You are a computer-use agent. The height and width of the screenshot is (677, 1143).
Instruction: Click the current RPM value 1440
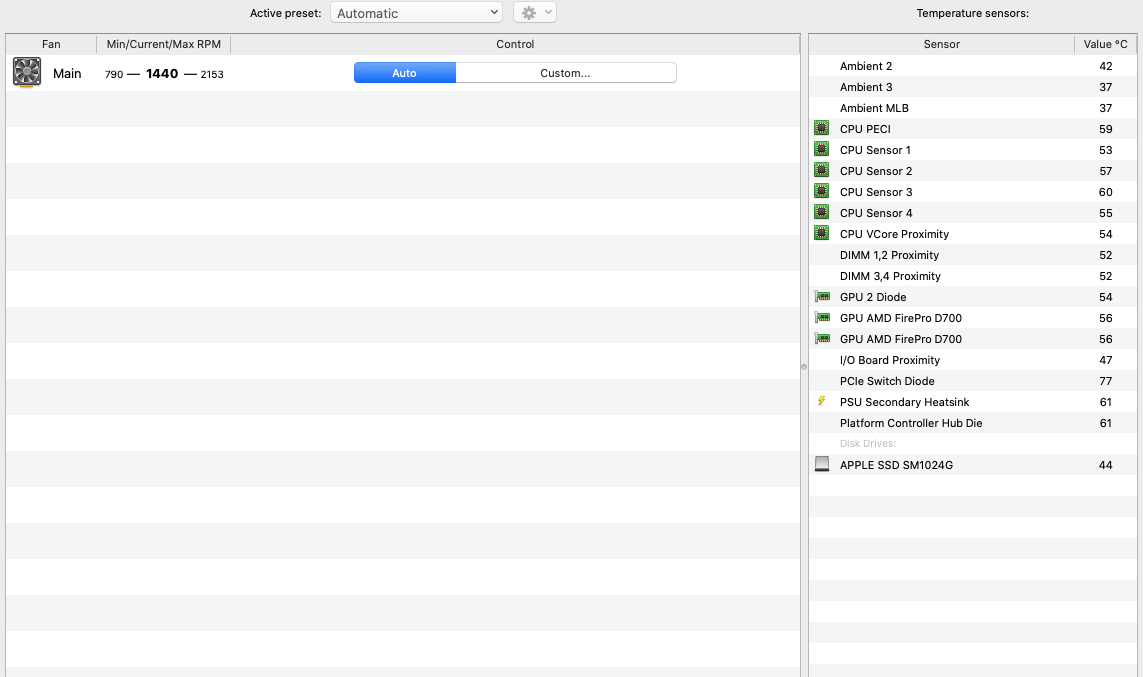[162, 74]
